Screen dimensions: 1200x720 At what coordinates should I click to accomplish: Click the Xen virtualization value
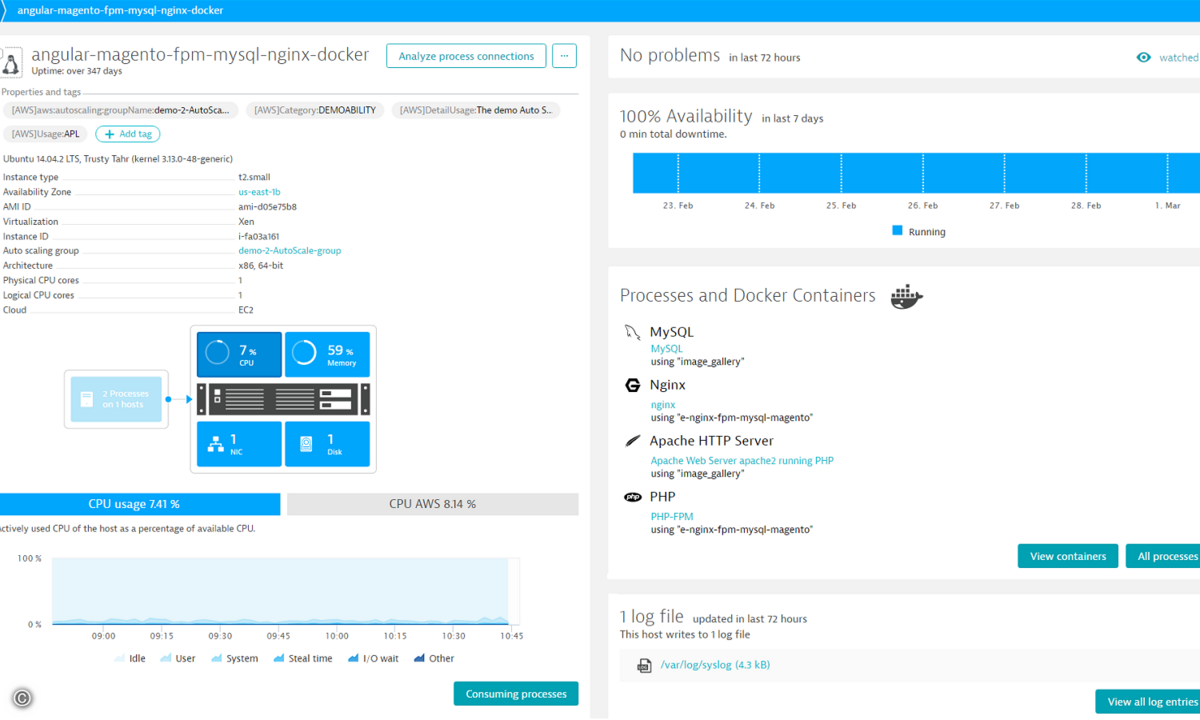(x=246, y=222)
